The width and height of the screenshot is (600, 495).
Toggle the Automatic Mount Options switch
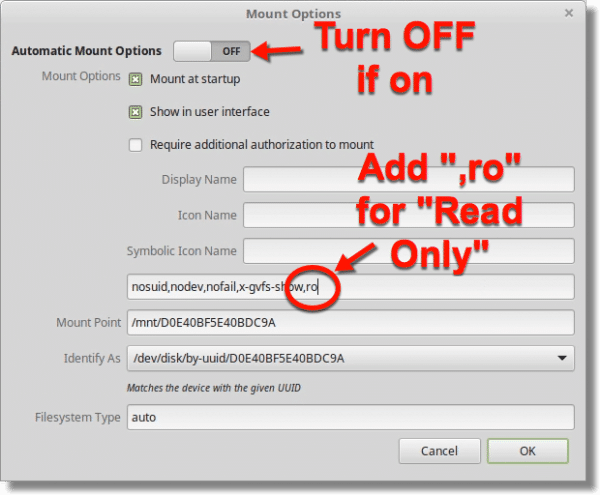(212, 51)
